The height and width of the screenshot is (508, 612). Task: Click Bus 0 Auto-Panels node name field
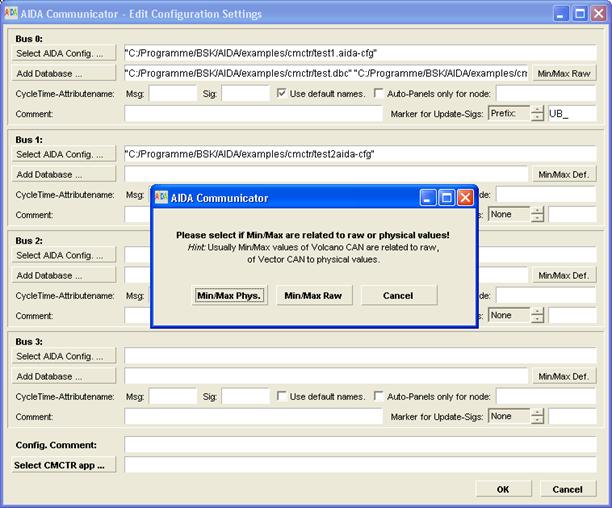pos(546,94)
